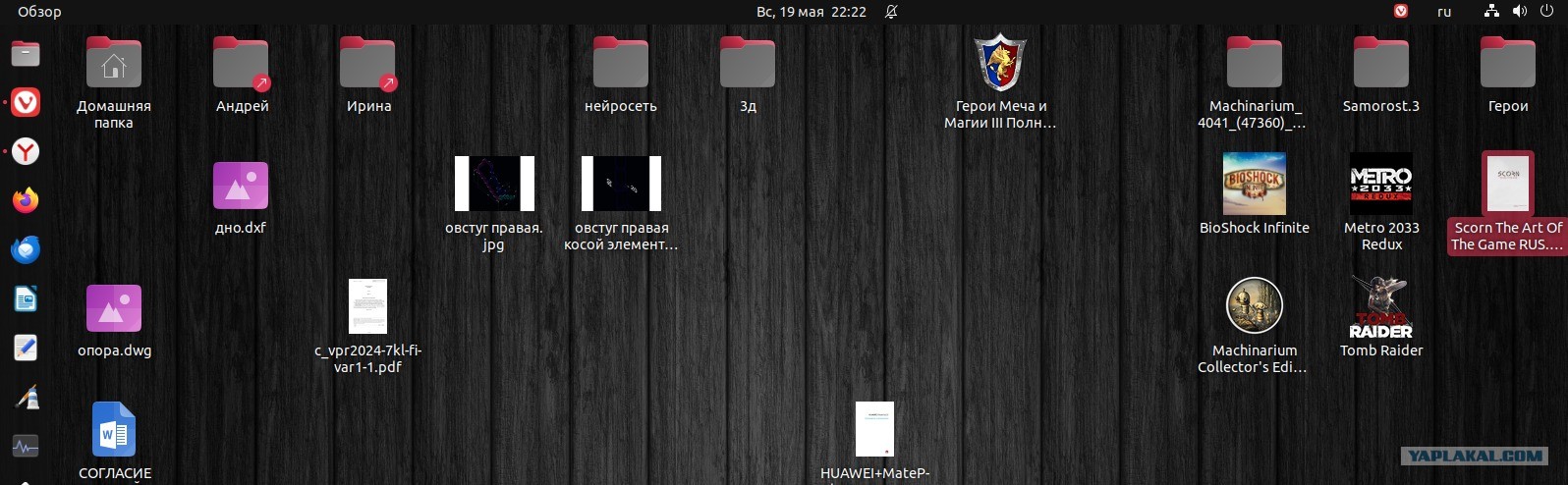Click the Vivaldi tray icon in top bar
Screen dimensions: 1568x485
pos(1401,12)
